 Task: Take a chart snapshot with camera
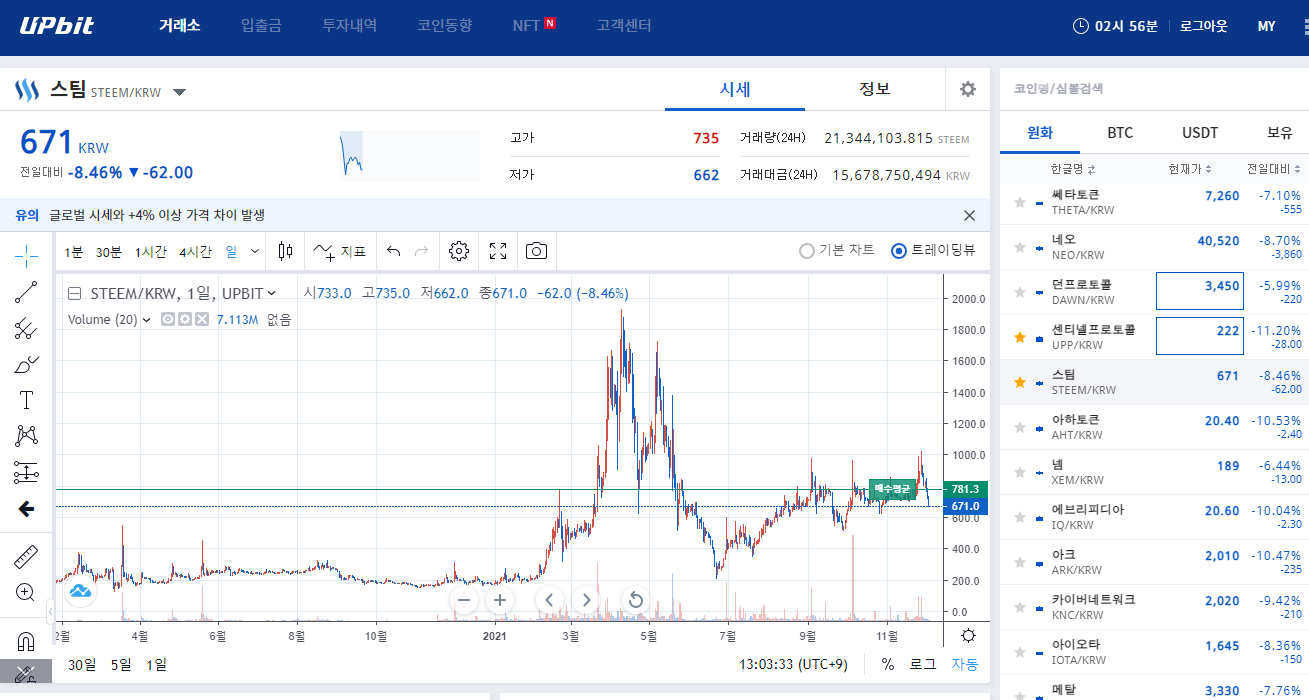point(537,251)
